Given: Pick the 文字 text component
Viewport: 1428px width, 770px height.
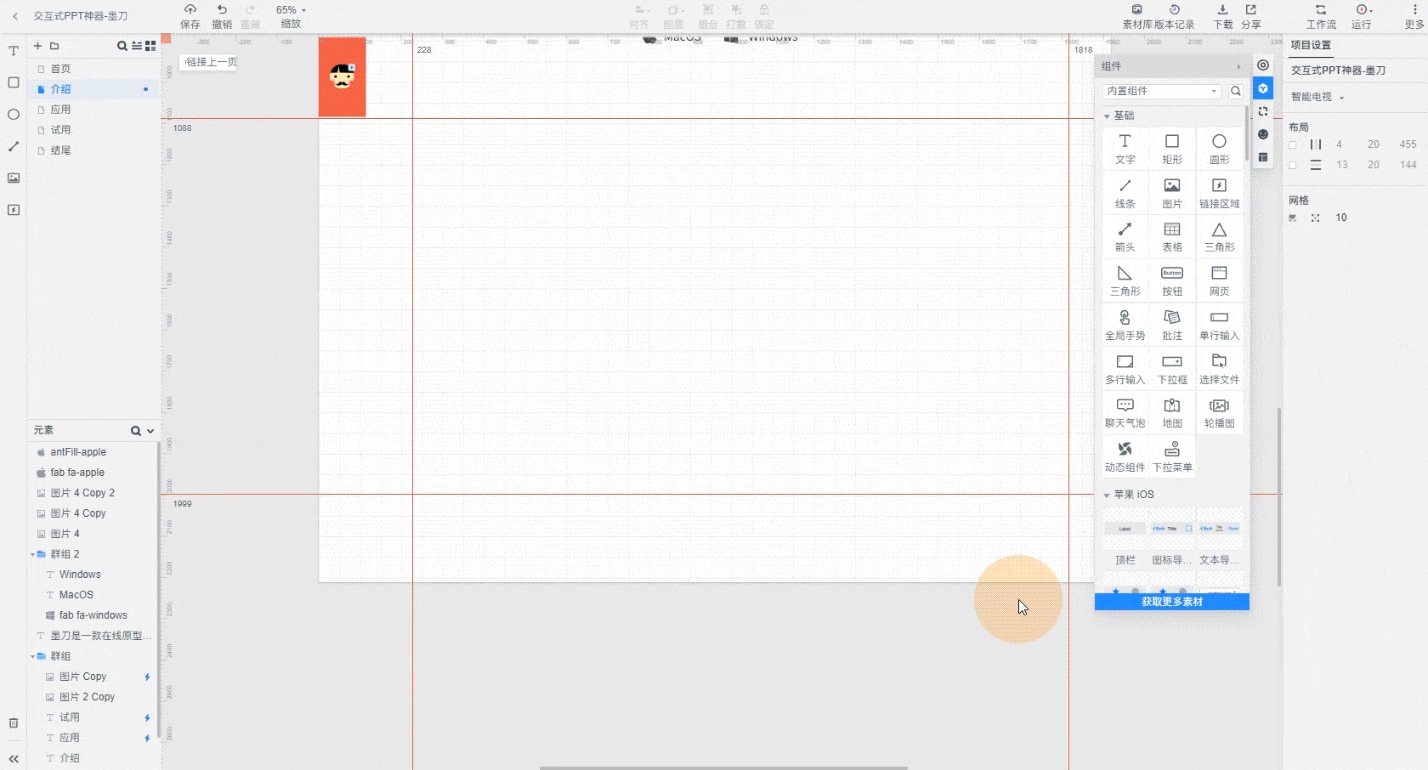Looking at the screenshot, I should point(1125,149).
